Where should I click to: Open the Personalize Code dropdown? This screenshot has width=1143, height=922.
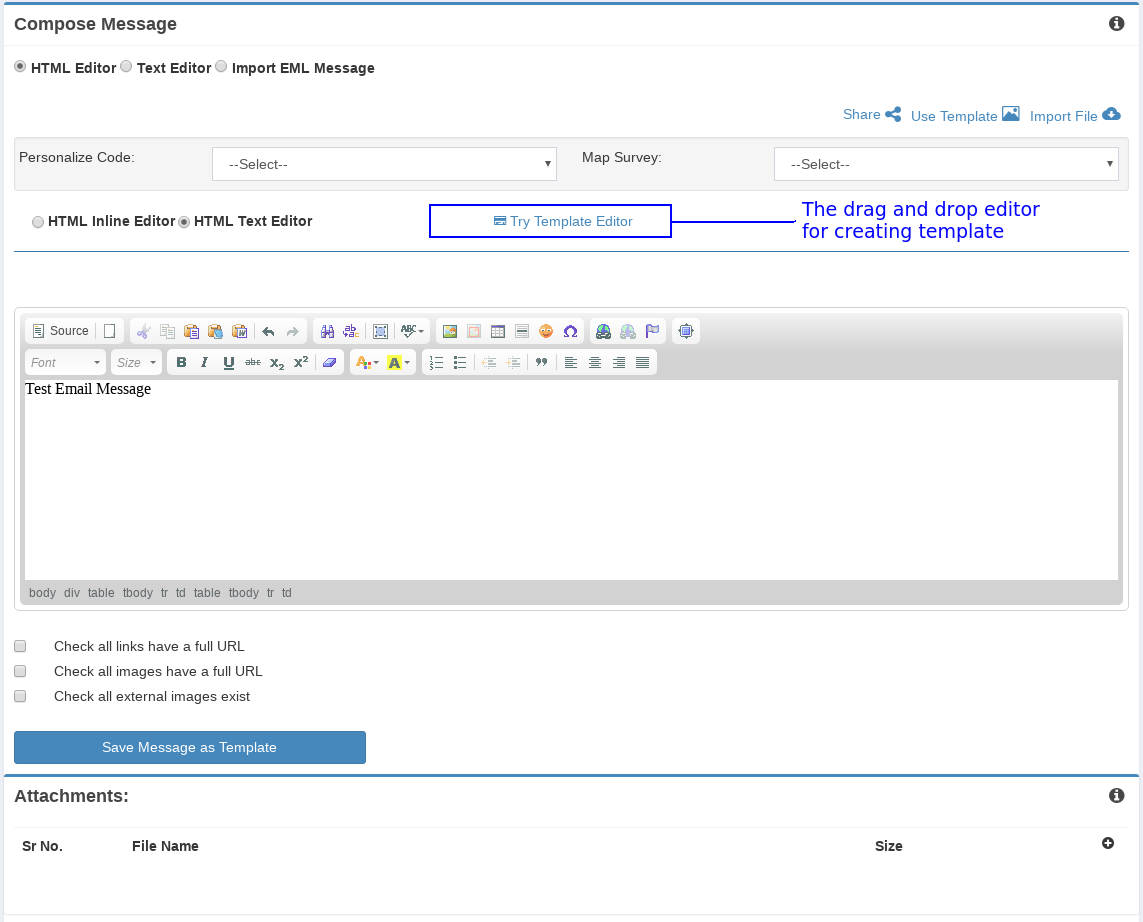(384, 164)
